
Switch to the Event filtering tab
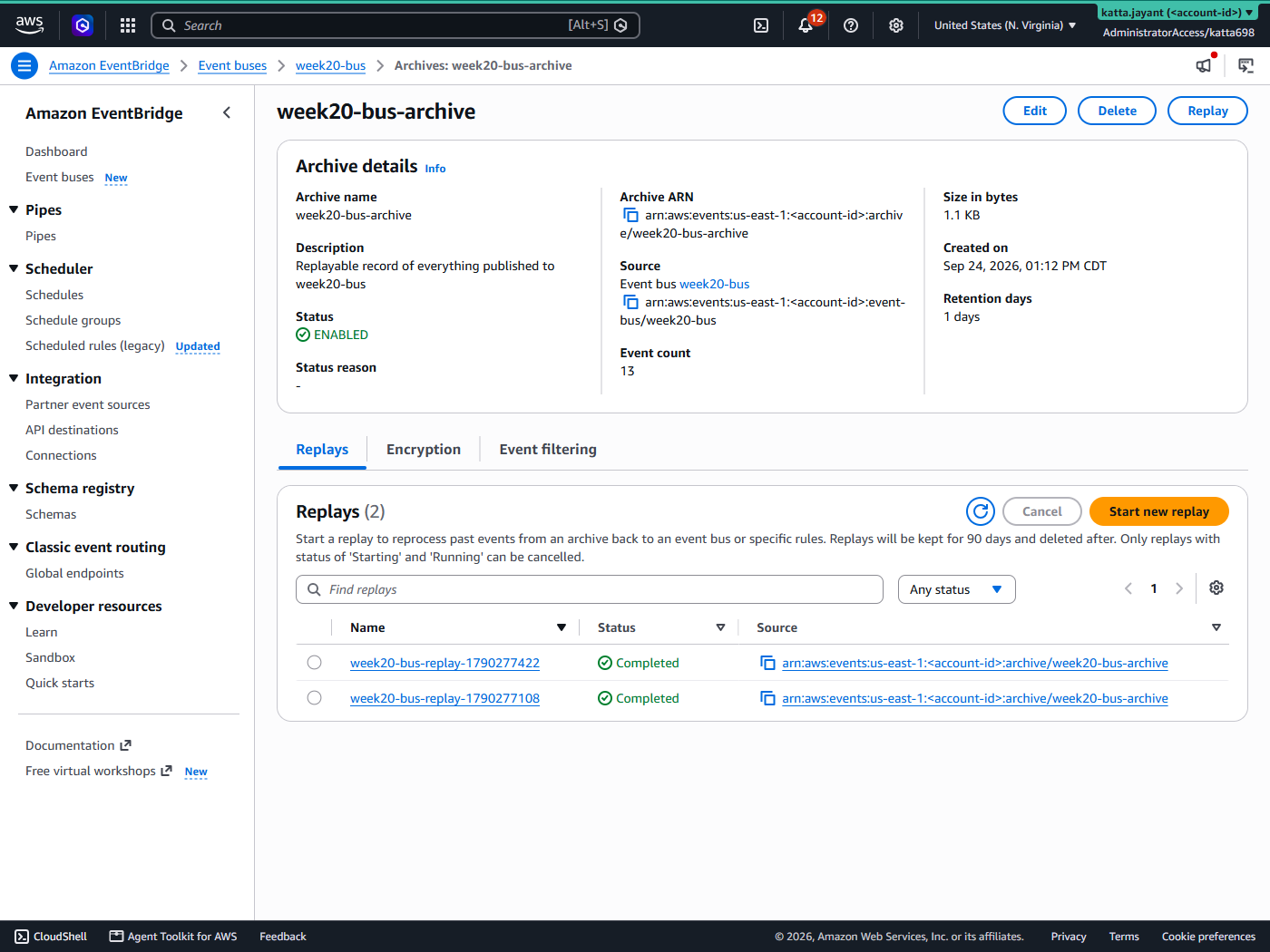coord(548,450)
